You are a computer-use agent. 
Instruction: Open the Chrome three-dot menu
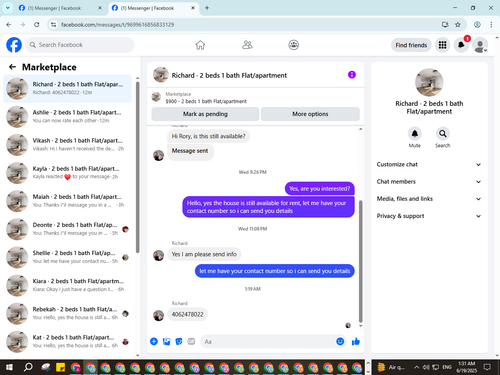[491, 24]
